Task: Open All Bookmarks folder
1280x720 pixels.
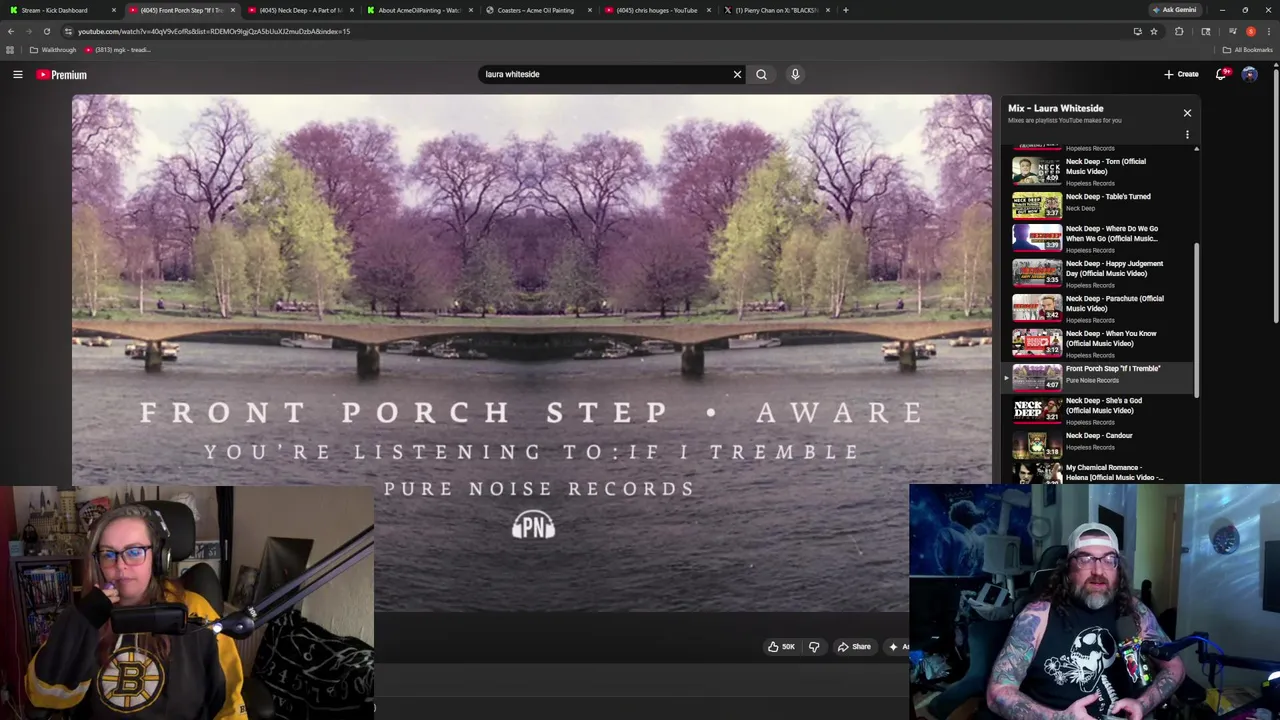Action: point(1249,50)
